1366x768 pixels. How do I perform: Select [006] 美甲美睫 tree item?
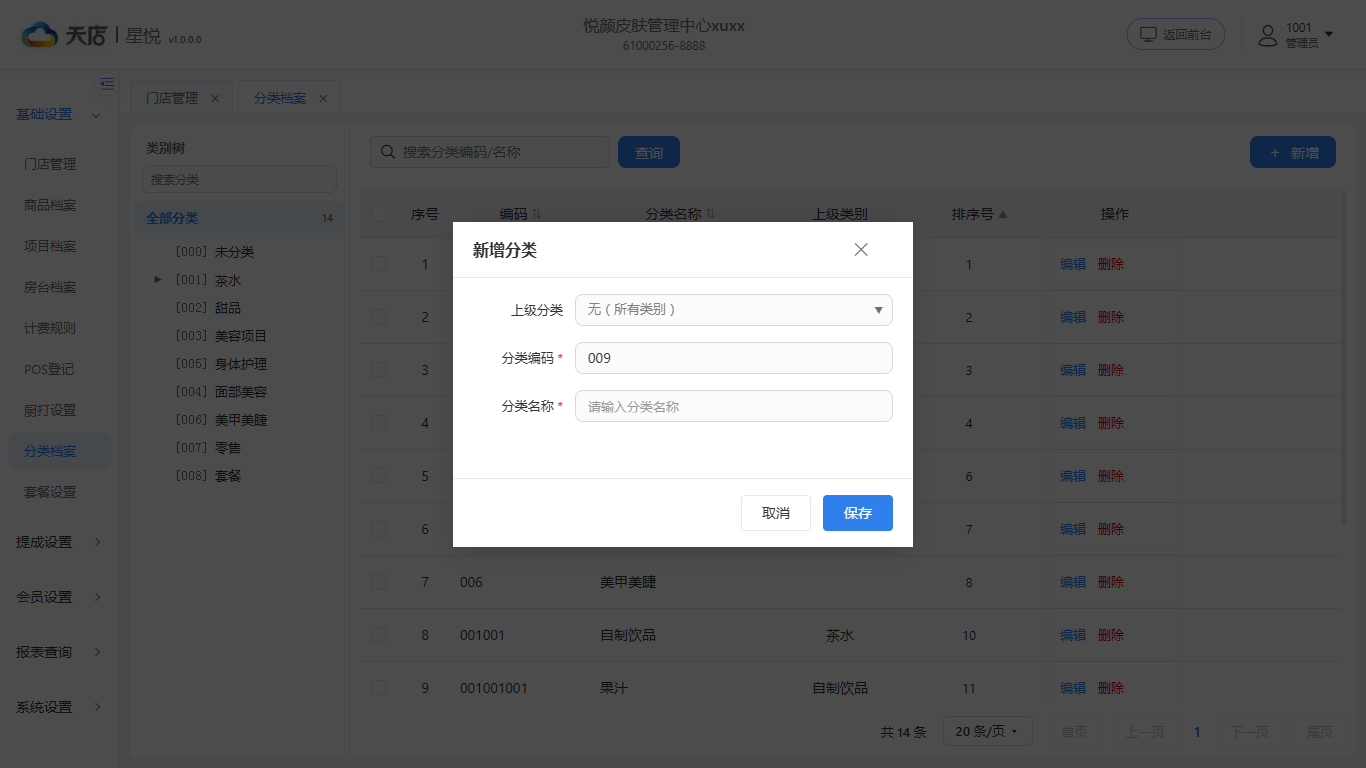point(221,420)
